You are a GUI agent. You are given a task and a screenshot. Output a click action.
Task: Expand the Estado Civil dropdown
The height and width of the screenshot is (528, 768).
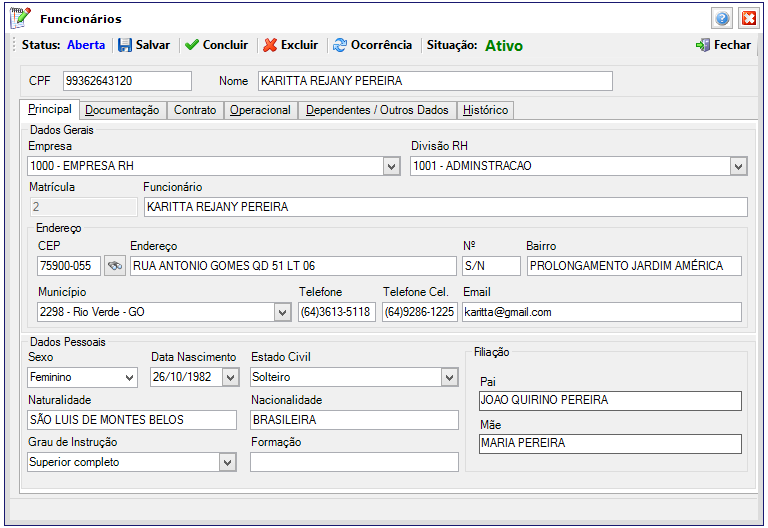(x=449, y=378)
